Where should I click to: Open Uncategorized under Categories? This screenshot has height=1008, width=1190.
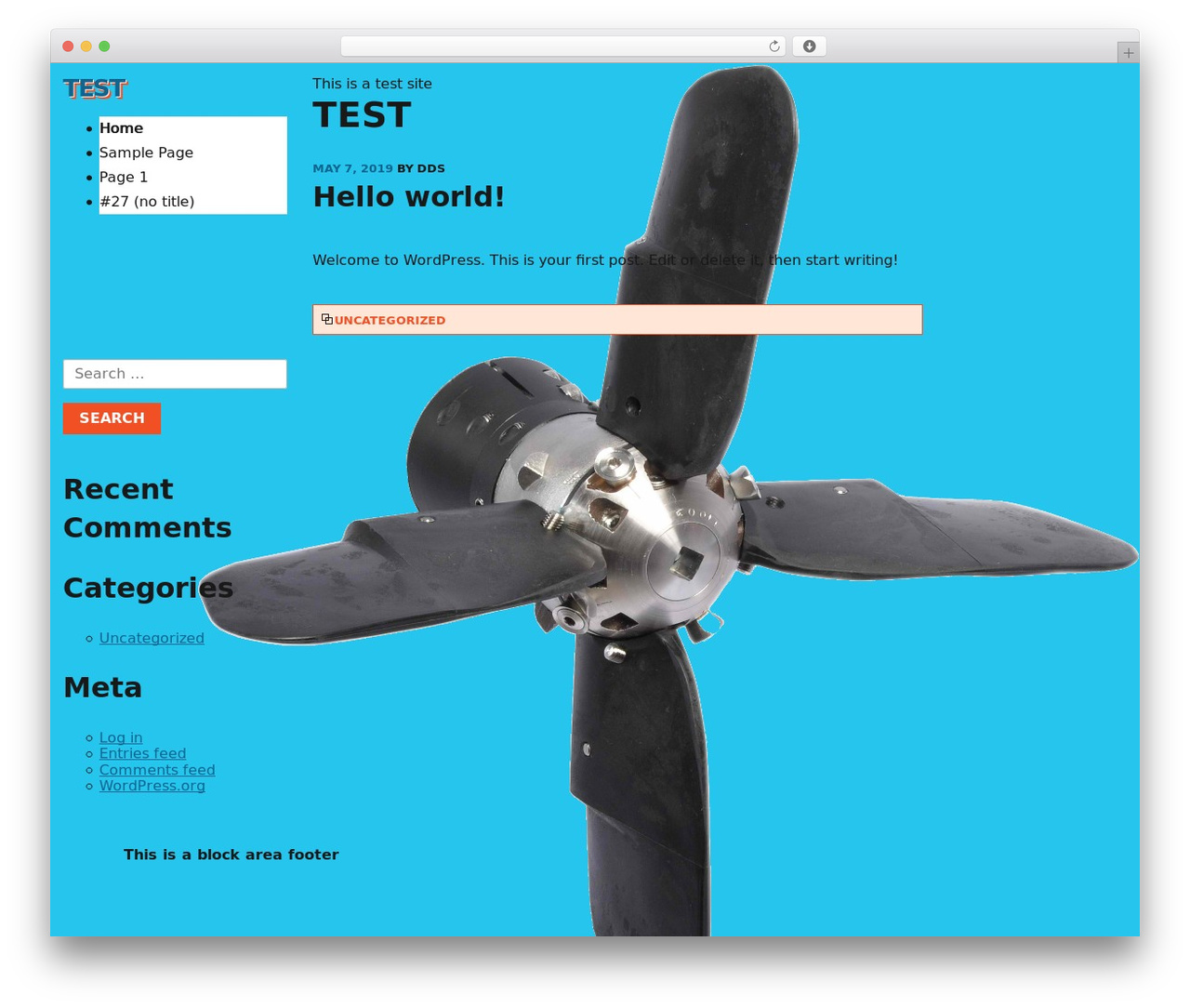pyautogui.click(x=152, y=638)
